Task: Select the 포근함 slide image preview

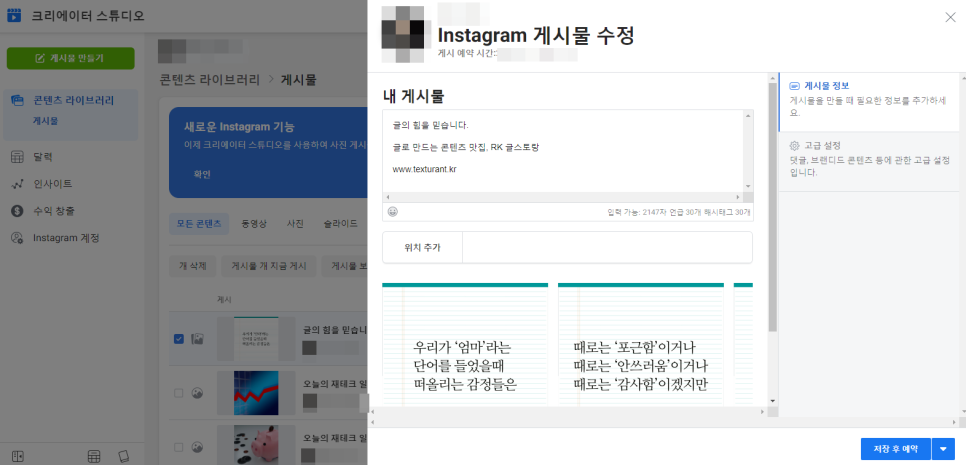Action: (641, 344)
